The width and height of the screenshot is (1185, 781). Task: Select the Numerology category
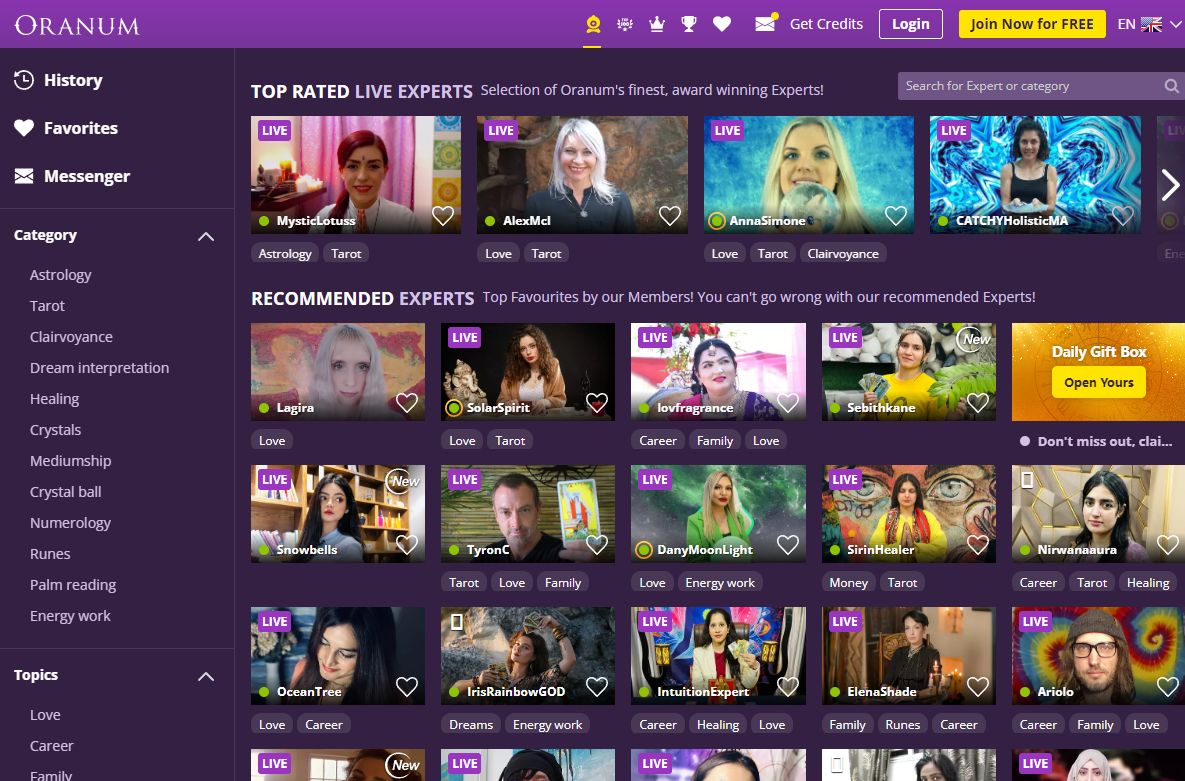[x=70, y=523]
